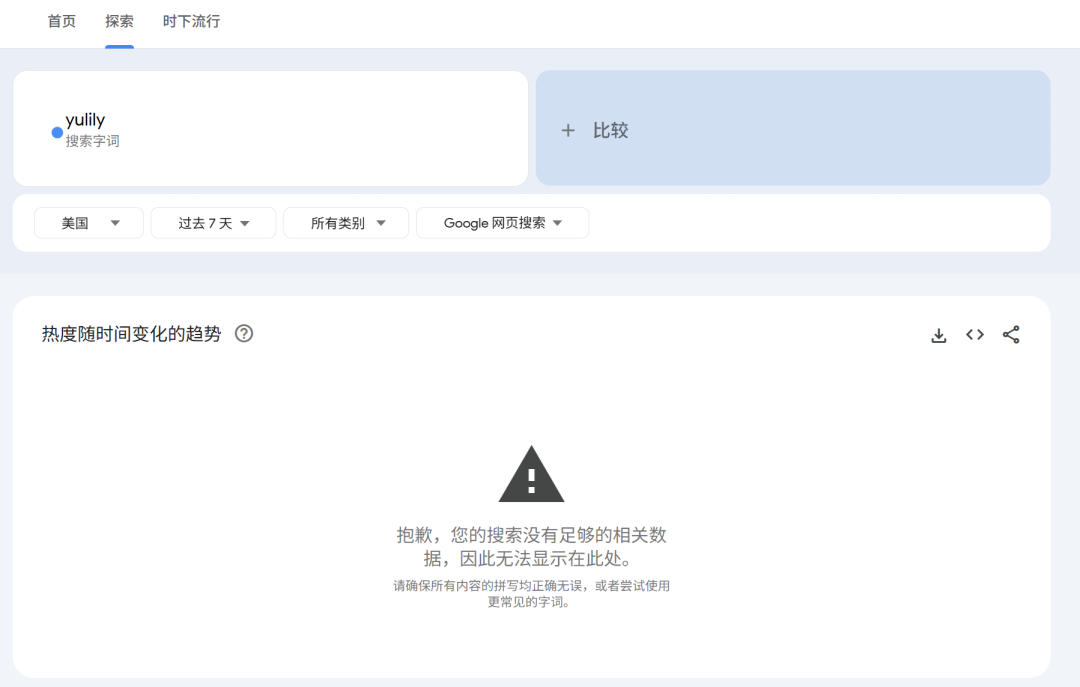Expand the chevron on the 过去 7 天 filter
This screenshot has width=1080, height=687.
click(x=245, y=223)
